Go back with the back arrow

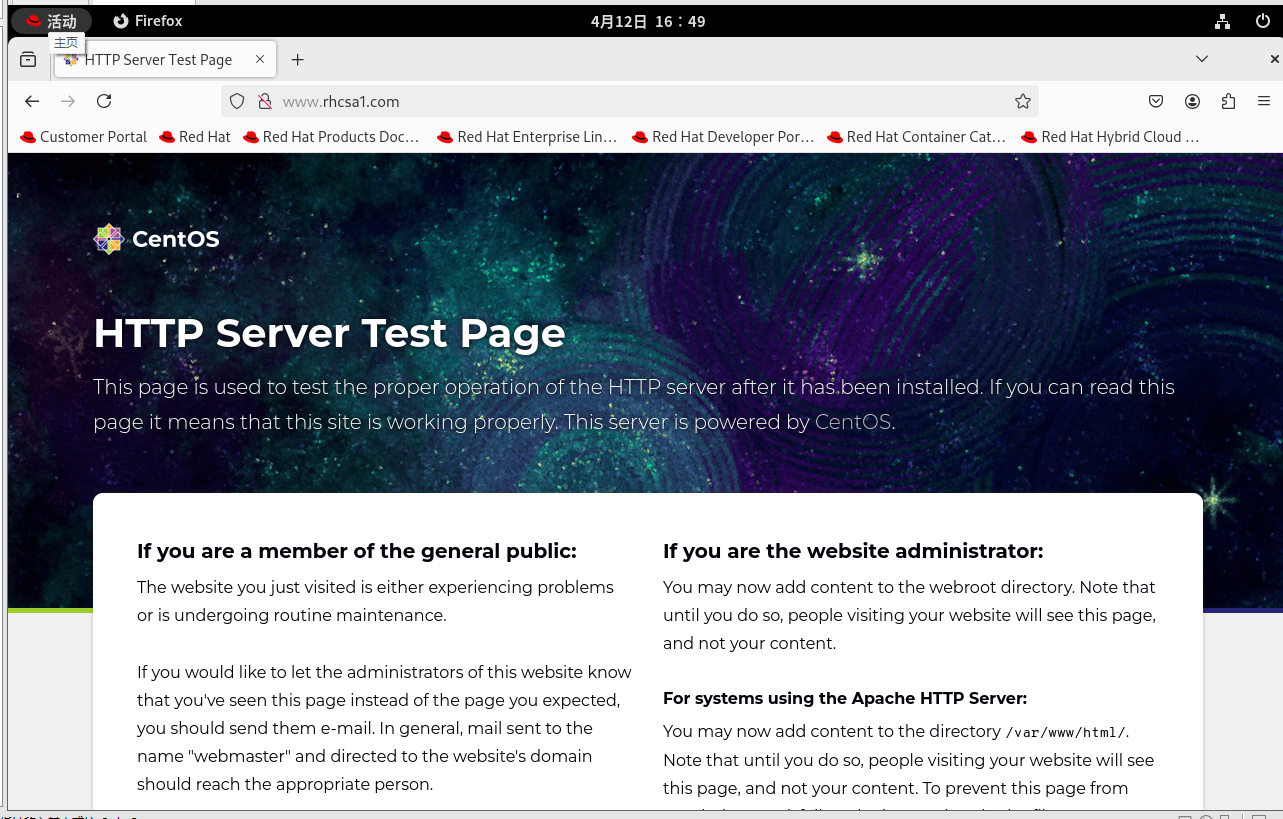[x=32, y=101]
